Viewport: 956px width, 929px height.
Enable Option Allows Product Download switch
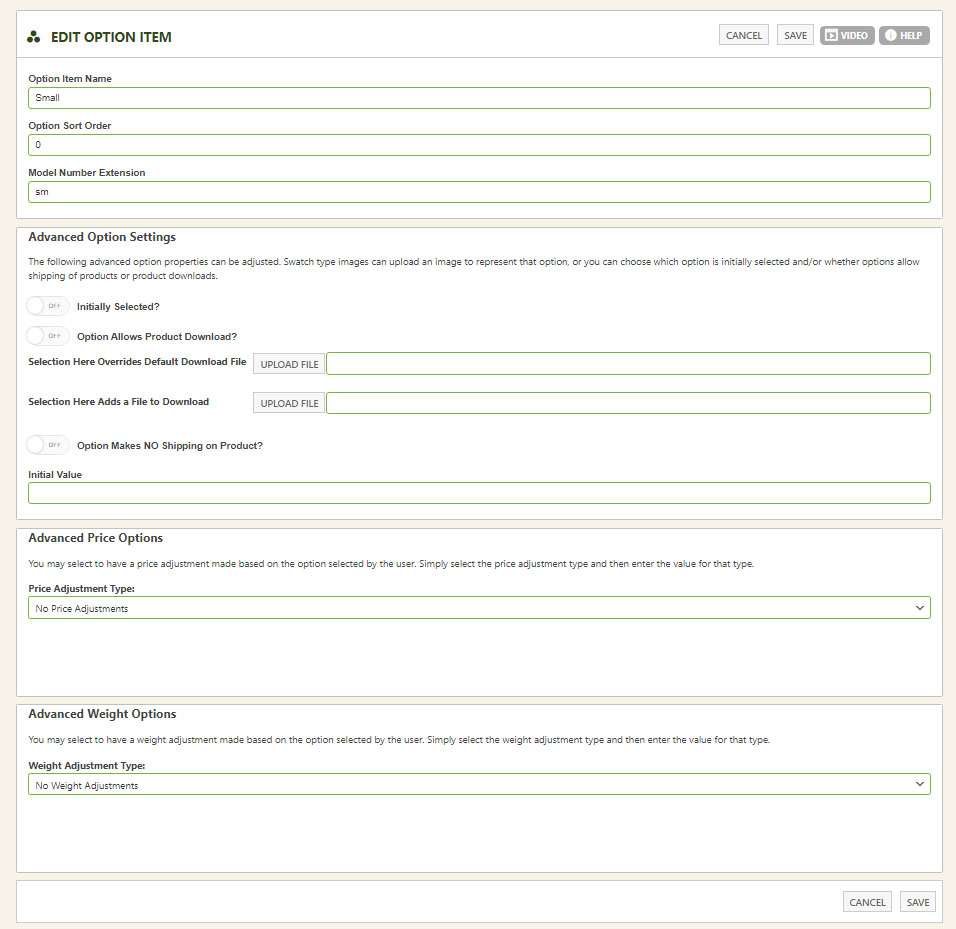48,336
